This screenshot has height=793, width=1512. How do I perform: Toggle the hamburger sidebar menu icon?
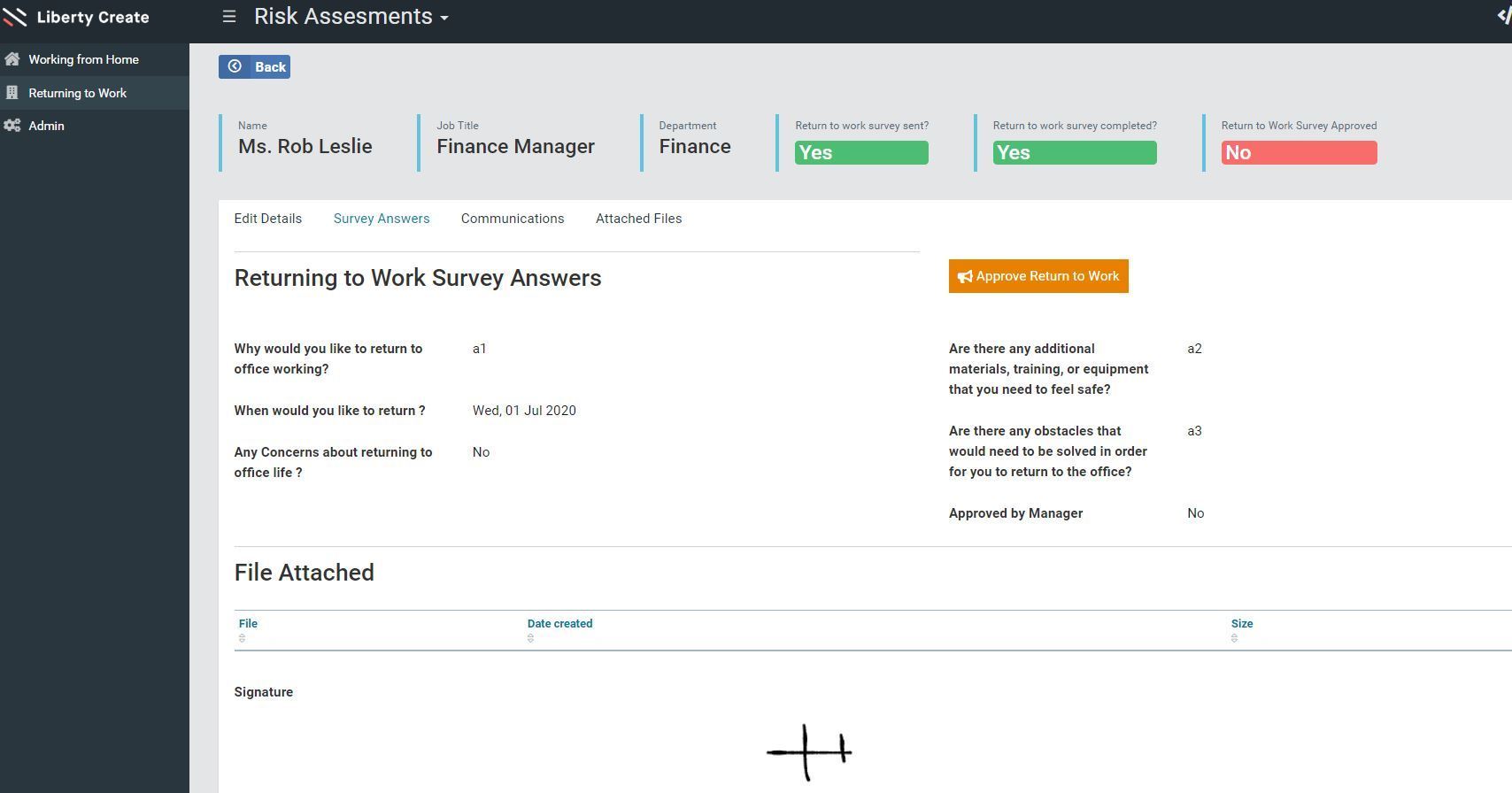(228, 17)
